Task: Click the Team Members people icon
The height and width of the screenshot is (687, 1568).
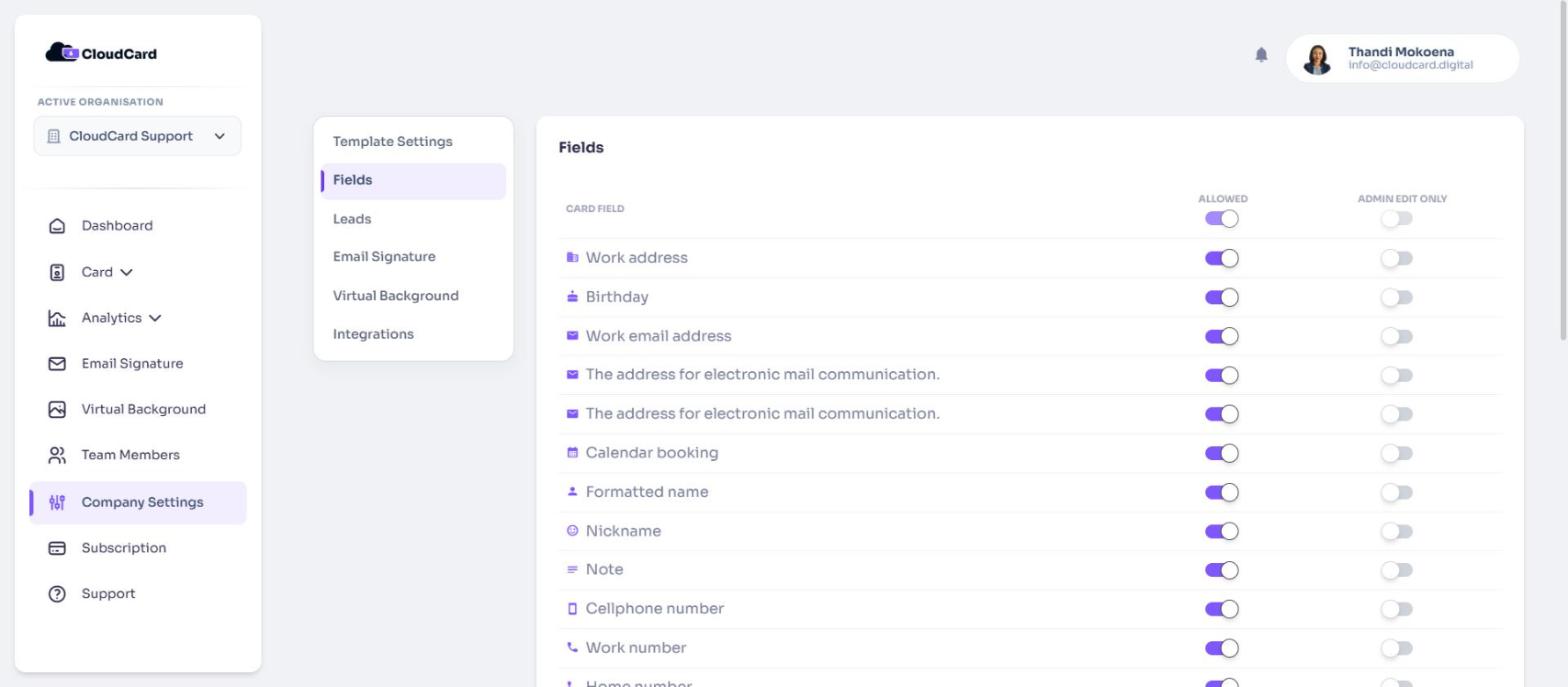Action: (x=57, y=456)
